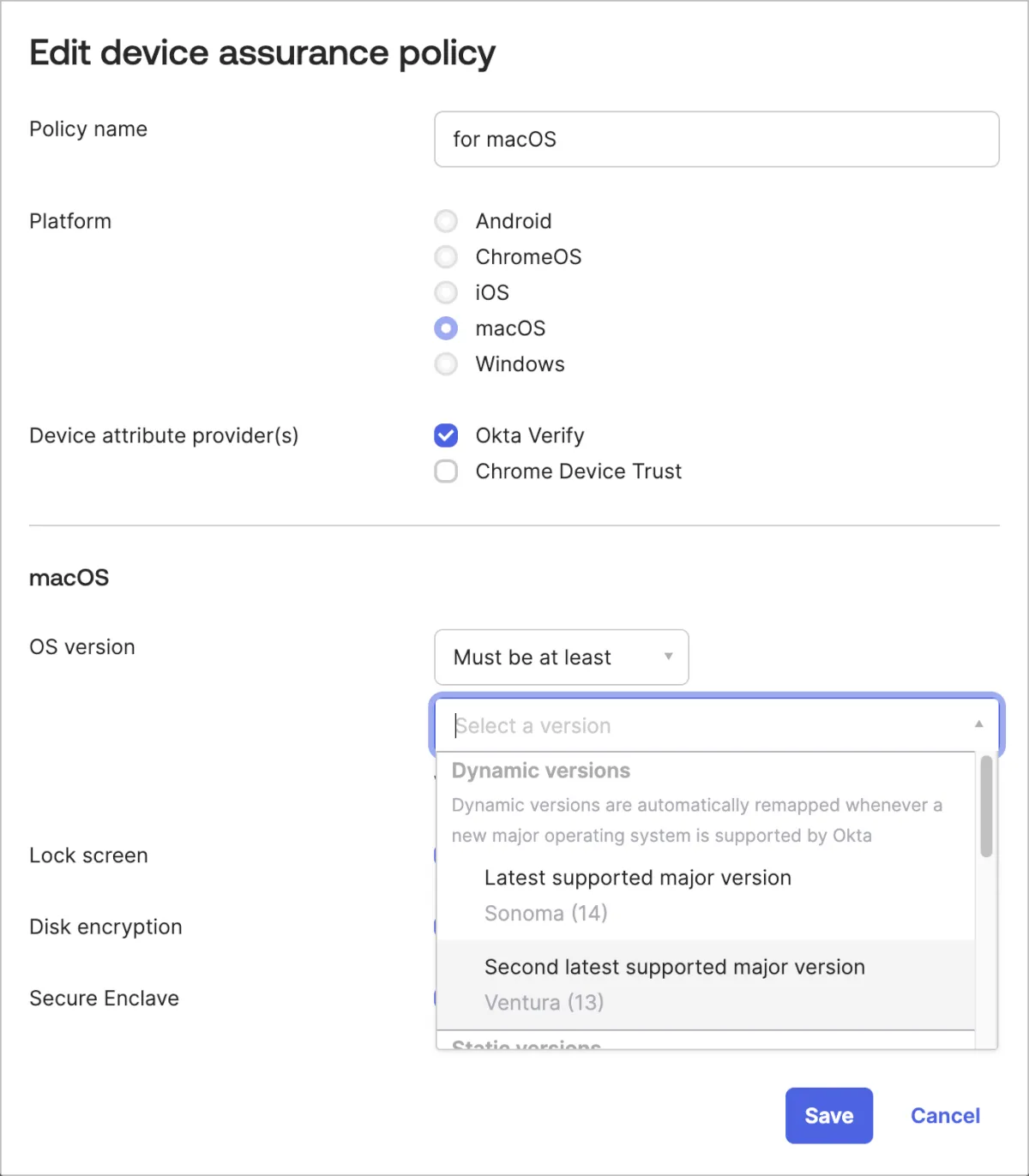
Task: Save the device assurance policy
Action: (x=828, y=1115)
